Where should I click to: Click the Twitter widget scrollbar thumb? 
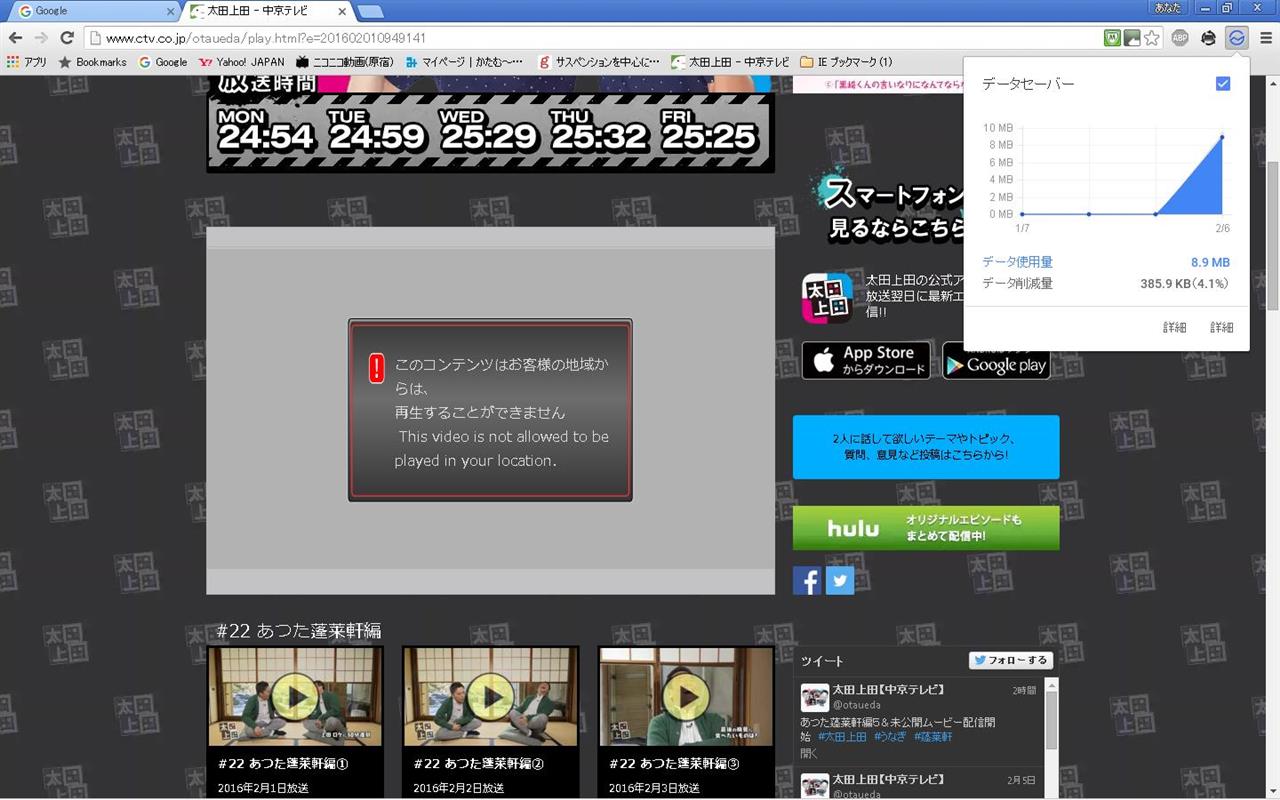1052,720
